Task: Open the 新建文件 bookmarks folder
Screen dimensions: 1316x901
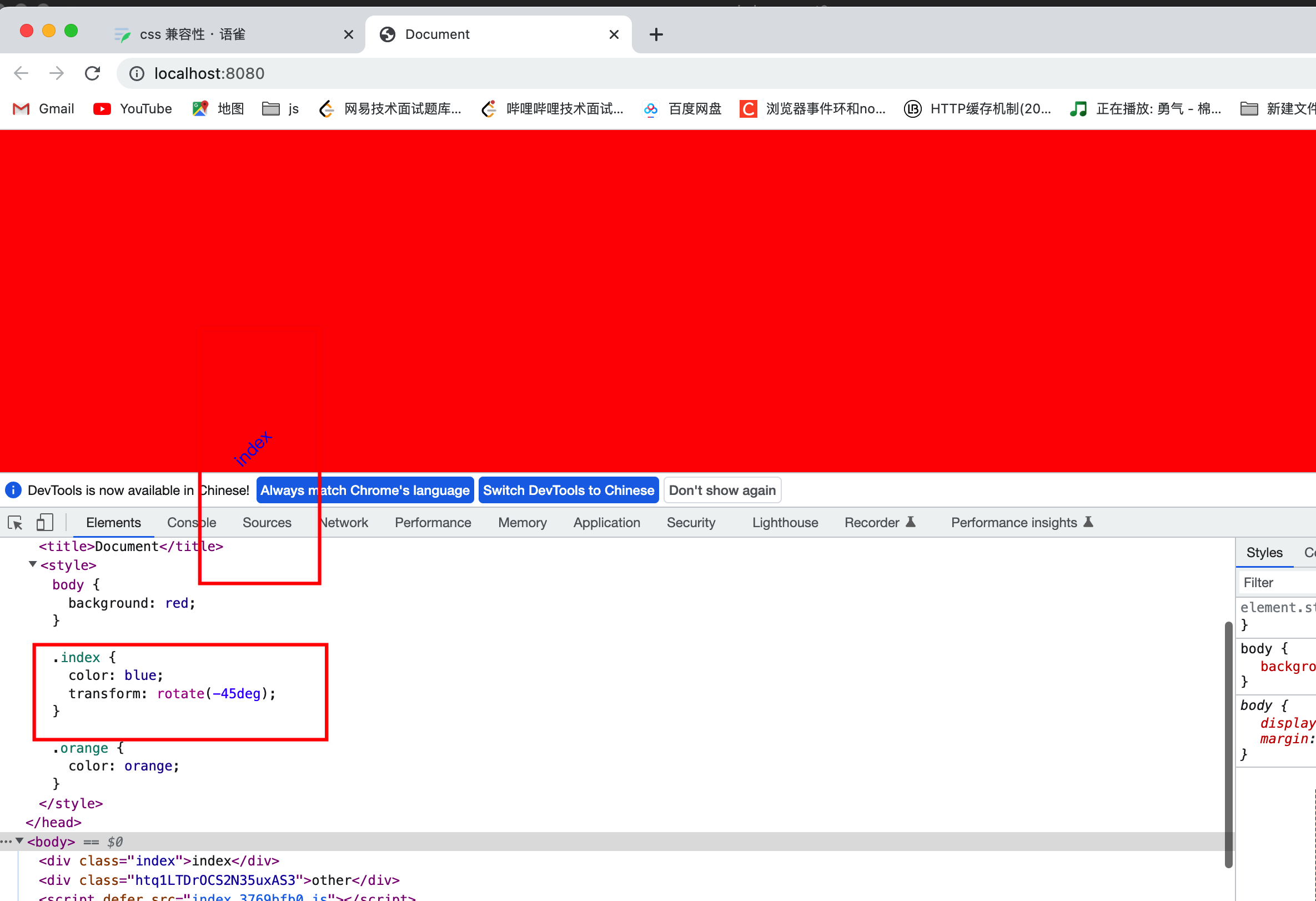Action: click(1277, 109)
